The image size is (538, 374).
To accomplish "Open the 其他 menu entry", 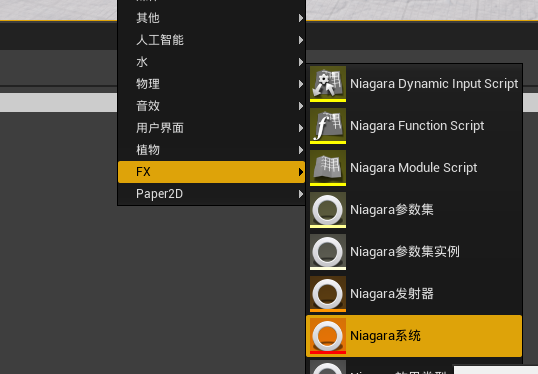I will pos(211,18).
